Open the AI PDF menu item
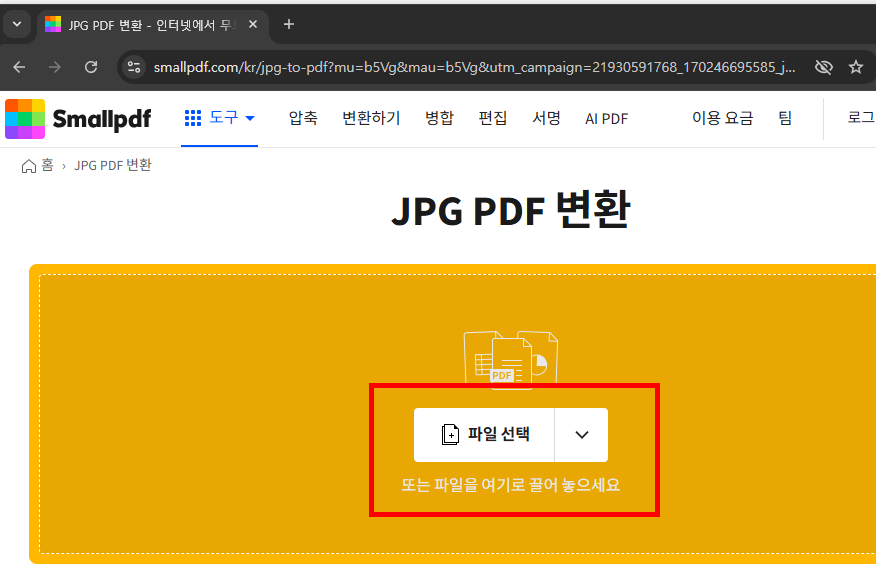This screenshot has width=876, height=570. (606, 118)
